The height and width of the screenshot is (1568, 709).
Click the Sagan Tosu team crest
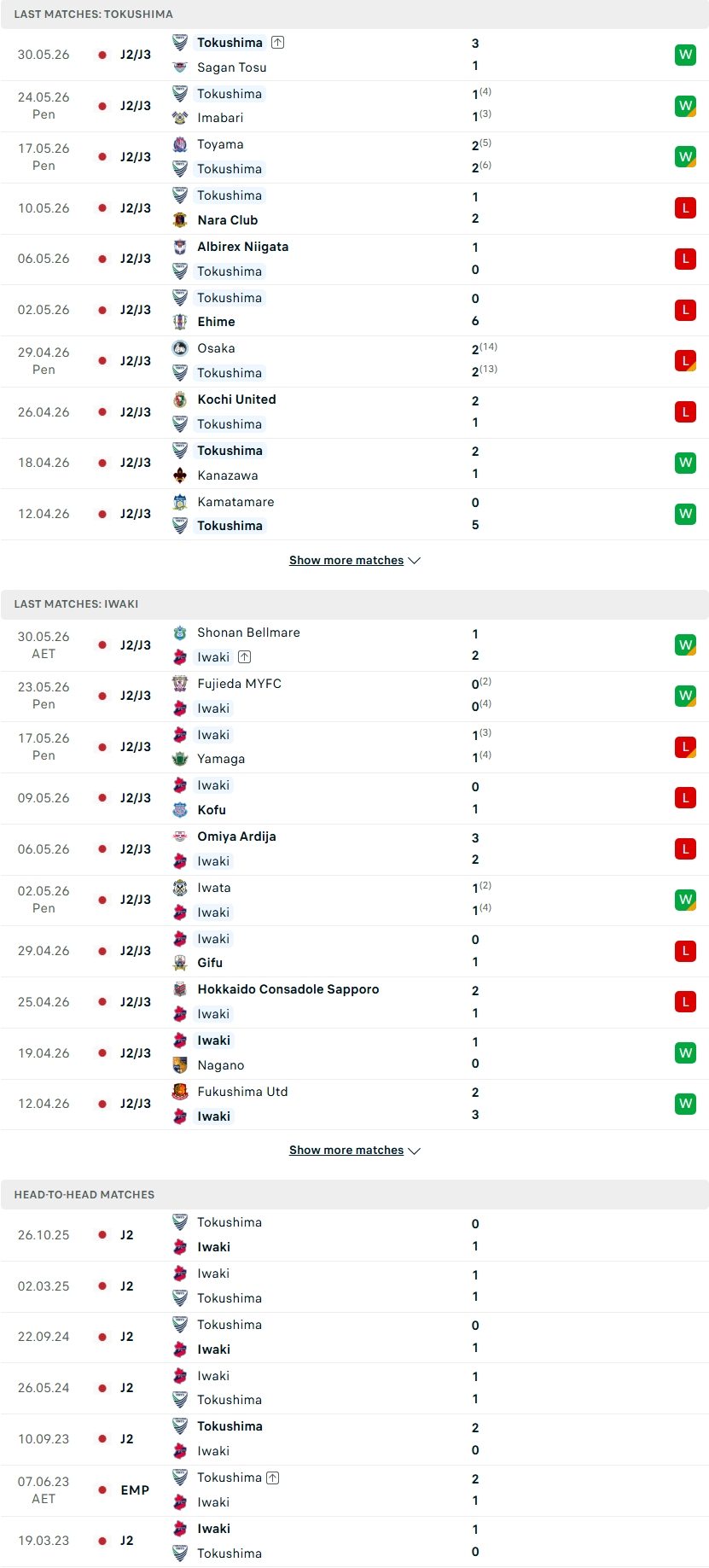[x=180, y=67]
